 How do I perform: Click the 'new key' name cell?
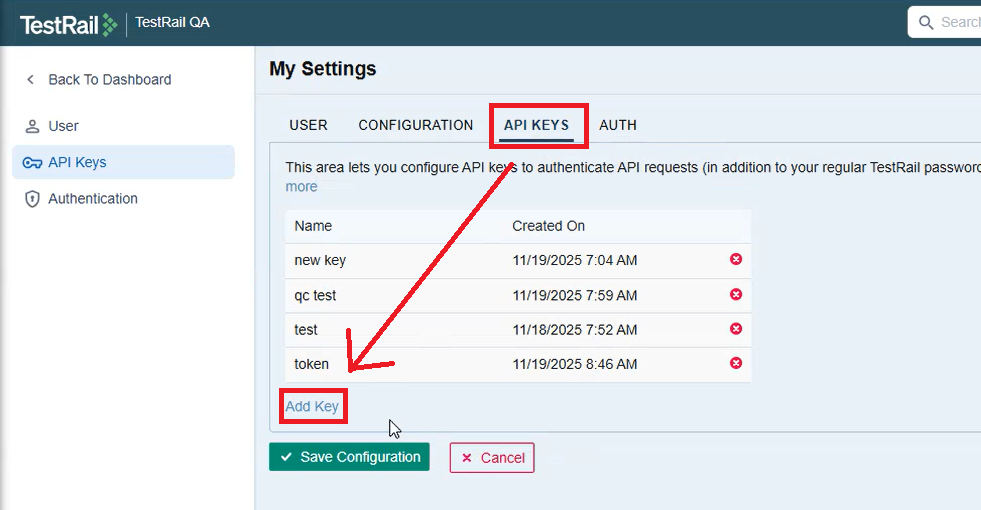(320, 260)
